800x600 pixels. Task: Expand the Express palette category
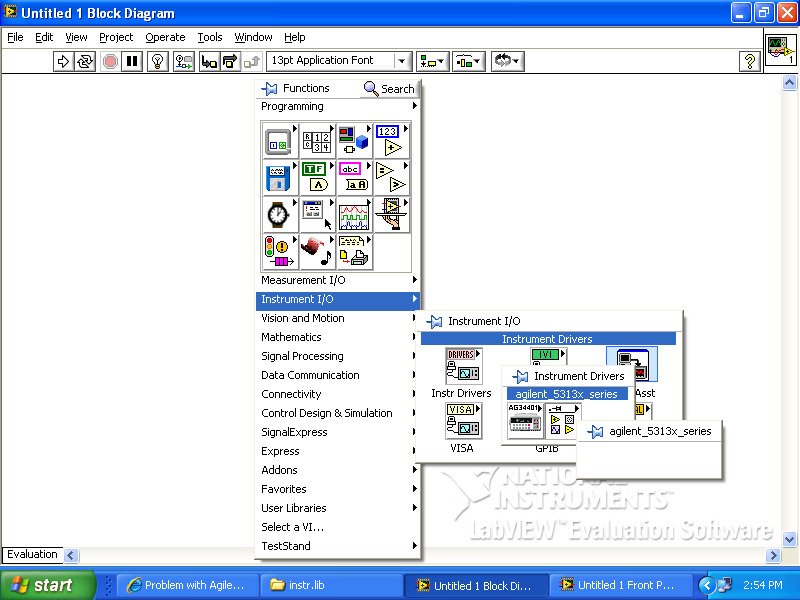coord(338,451)
